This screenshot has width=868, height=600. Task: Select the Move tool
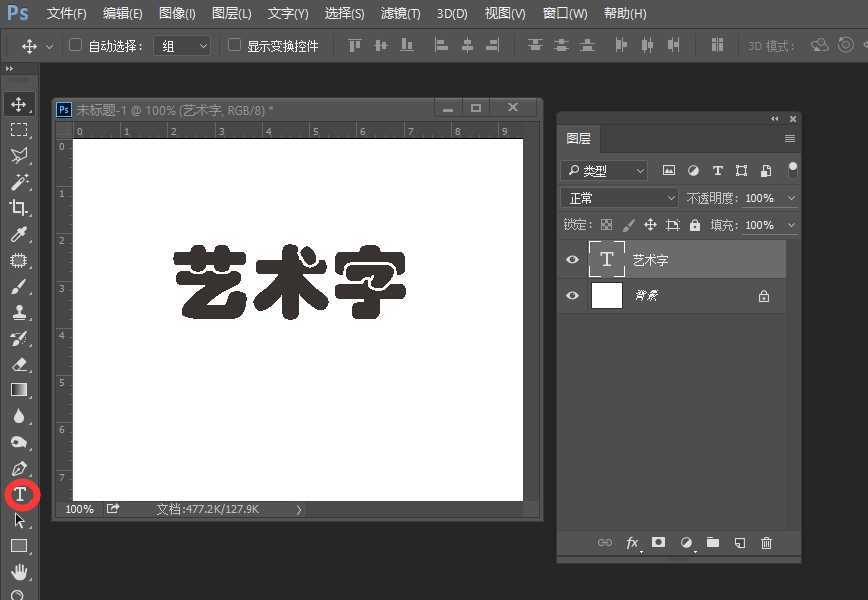[21, 103]
